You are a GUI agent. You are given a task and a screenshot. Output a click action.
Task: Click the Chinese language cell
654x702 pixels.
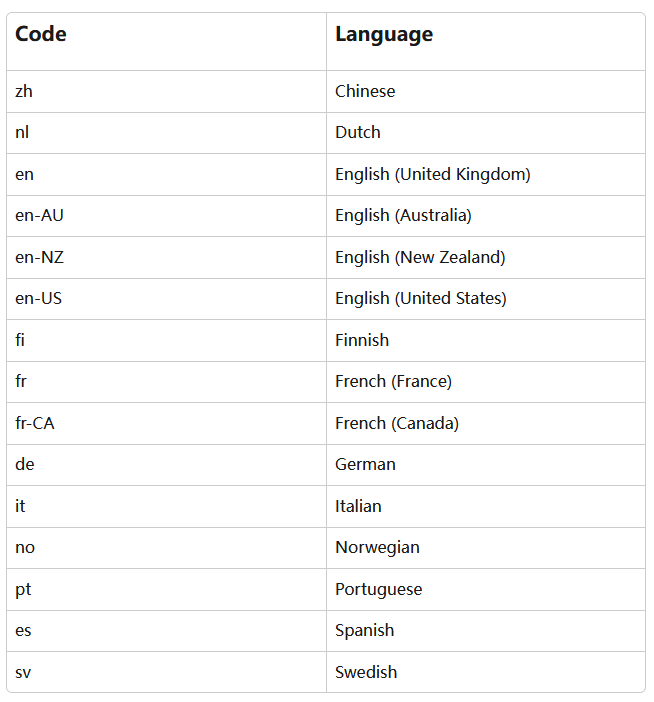coord(365,91)
